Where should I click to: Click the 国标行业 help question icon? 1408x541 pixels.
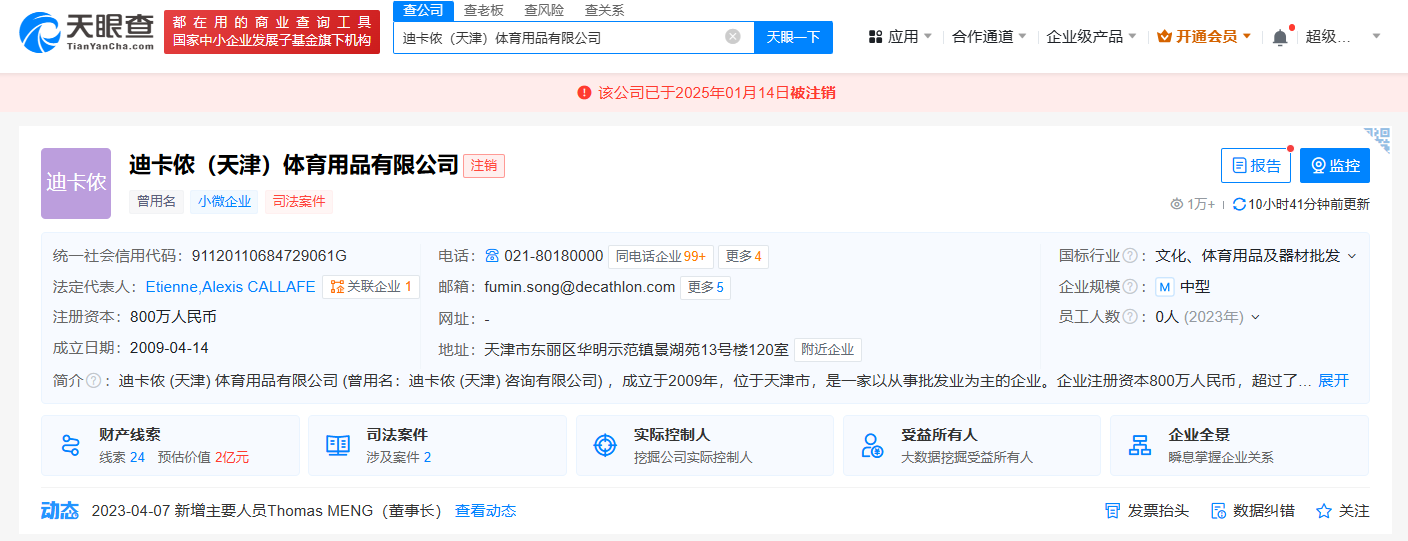coord(1130,256)
